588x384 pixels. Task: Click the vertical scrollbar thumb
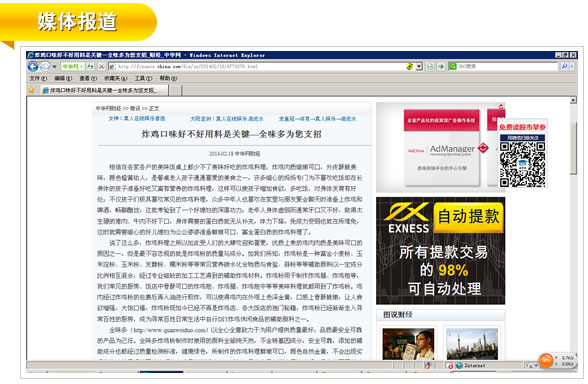click(573, 148)
